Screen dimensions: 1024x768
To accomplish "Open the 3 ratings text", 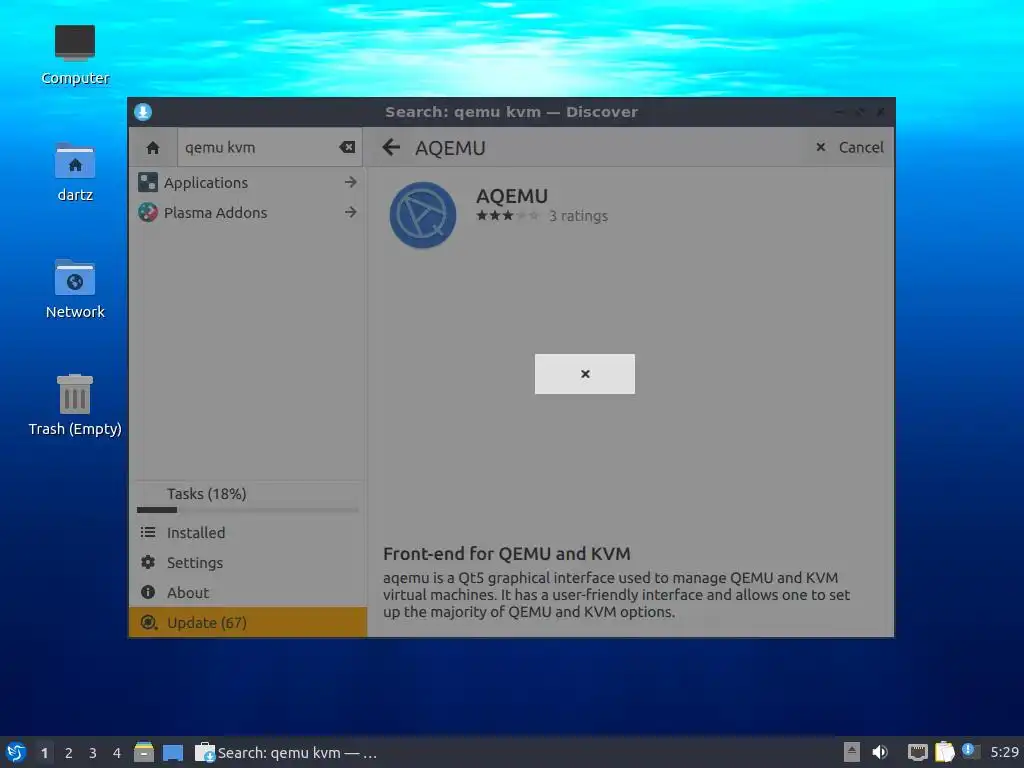I will pyautogui.click(x=578, y=216).
